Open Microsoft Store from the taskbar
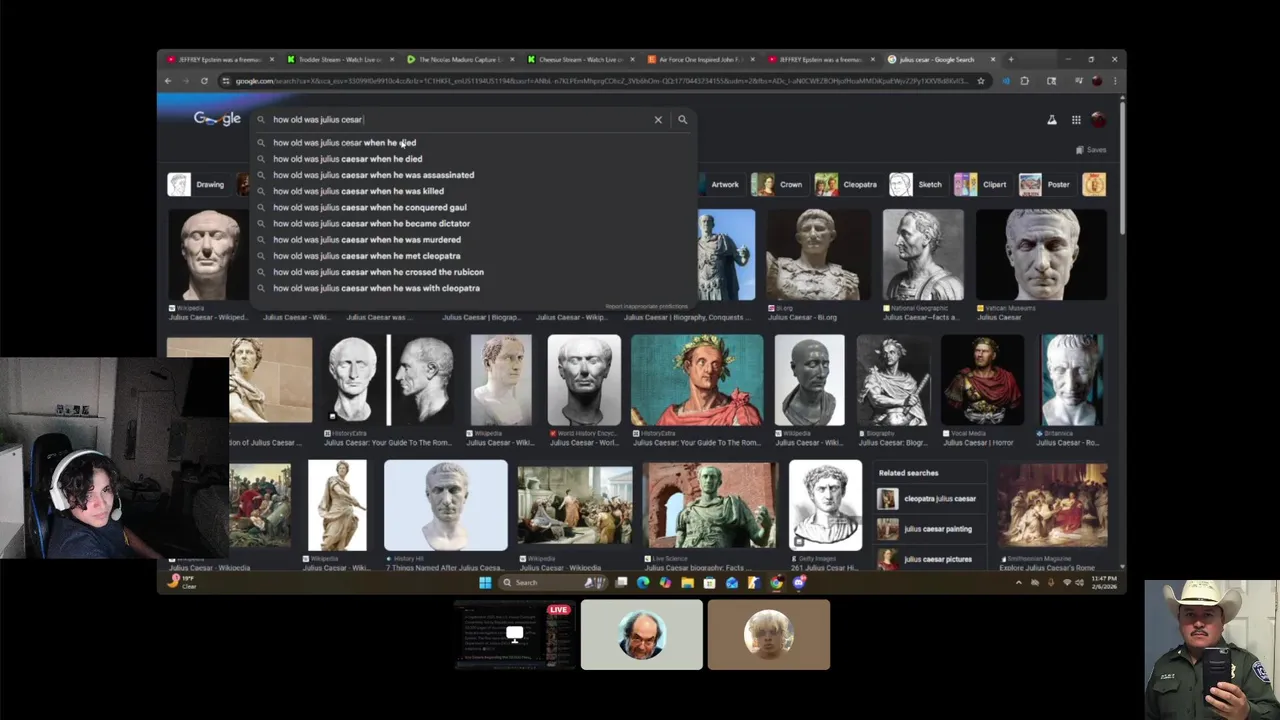1280x720 pixels. [x=709, y=582]
